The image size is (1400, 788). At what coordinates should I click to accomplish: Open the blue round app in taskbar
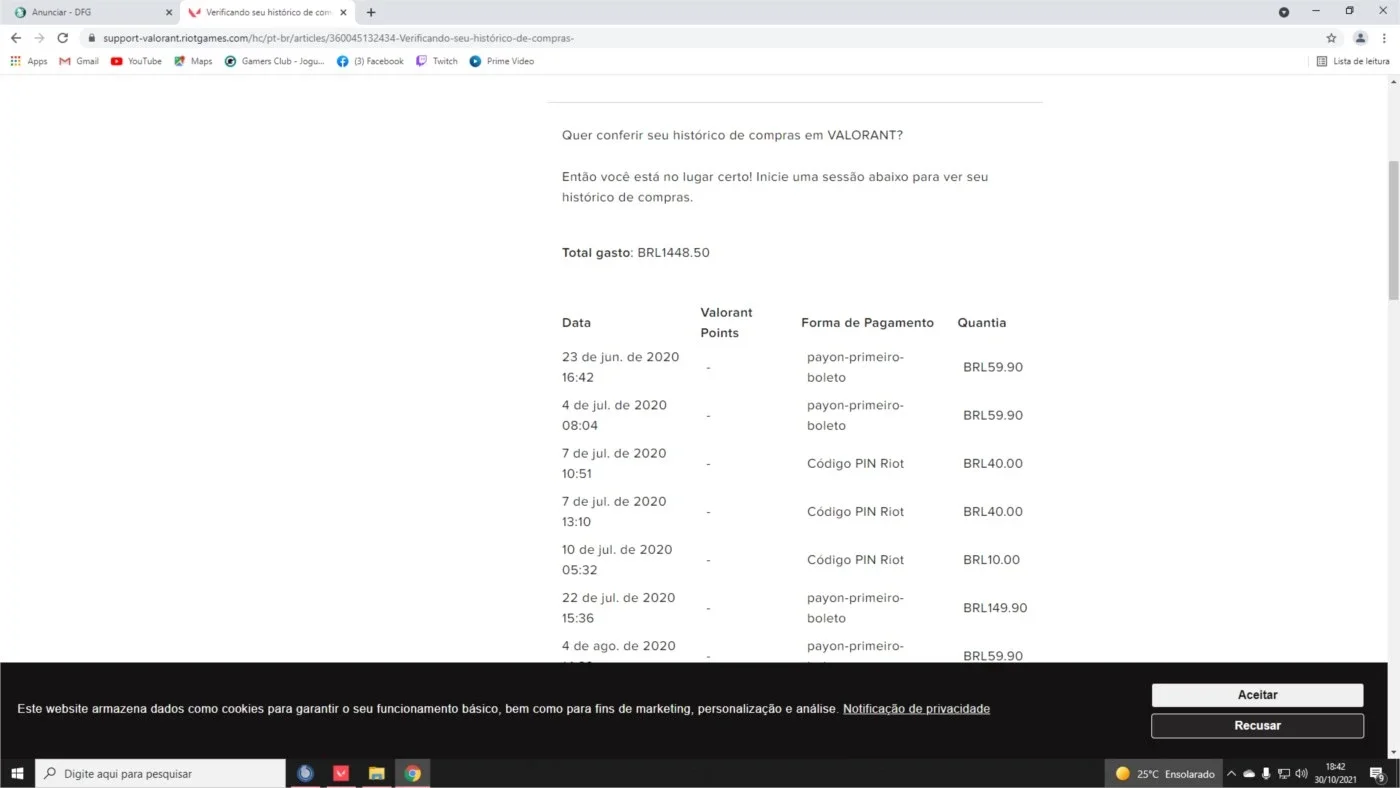[306, 773]
